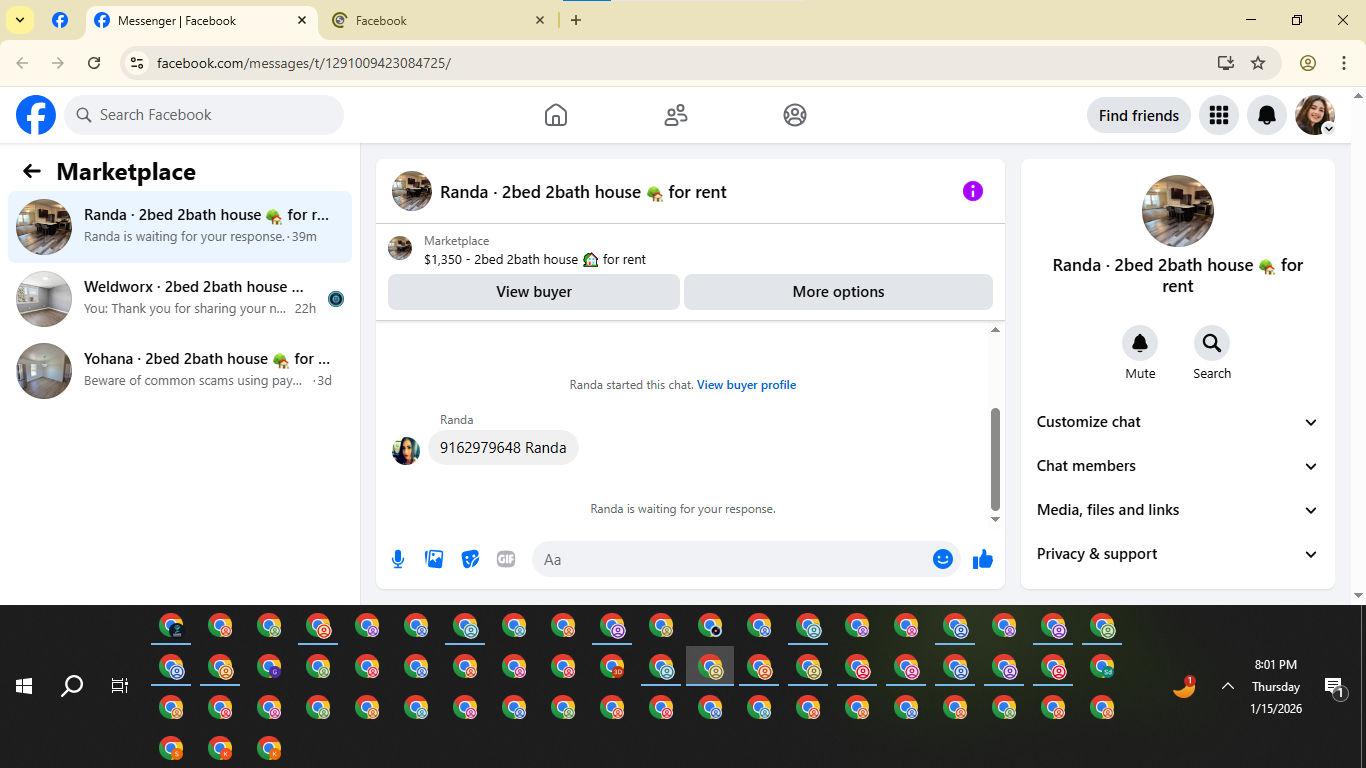Click the View buyer button
Screen dimensions: 1366x768
(534, 292)
